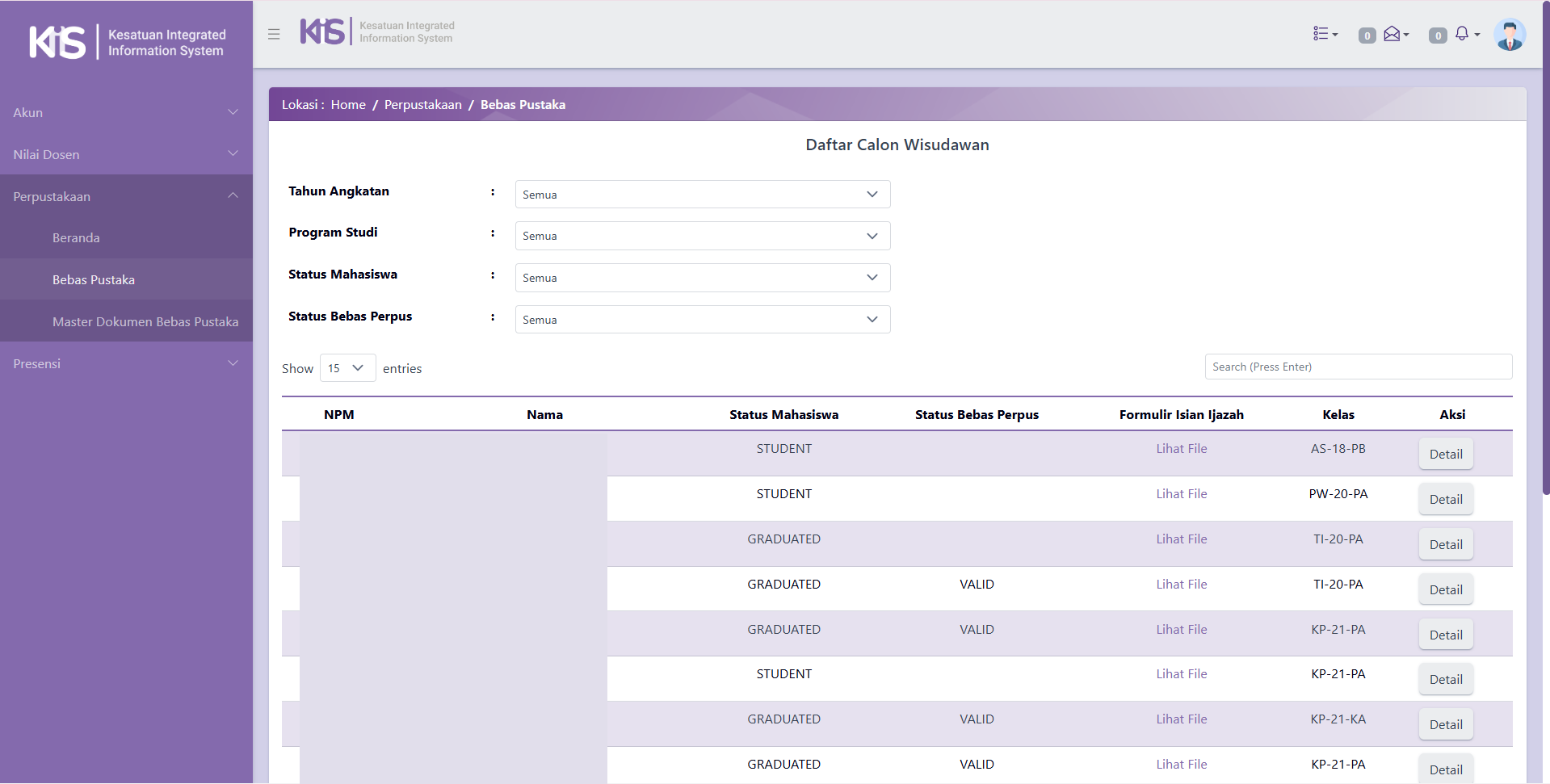Click the user profile avatar
The height and width of the screenshot is (784, 1550).
[x=1509, y=35]
